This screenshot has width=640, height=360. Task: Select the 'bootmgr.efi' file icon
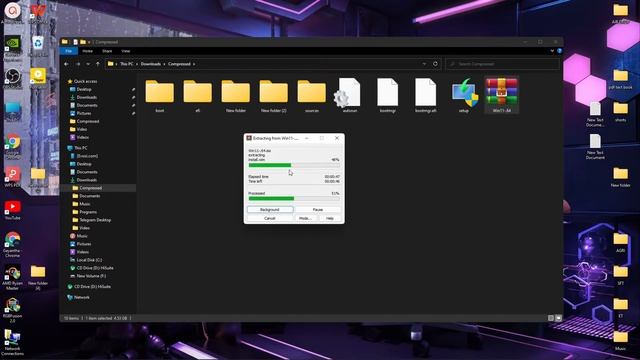click(425, 92)
